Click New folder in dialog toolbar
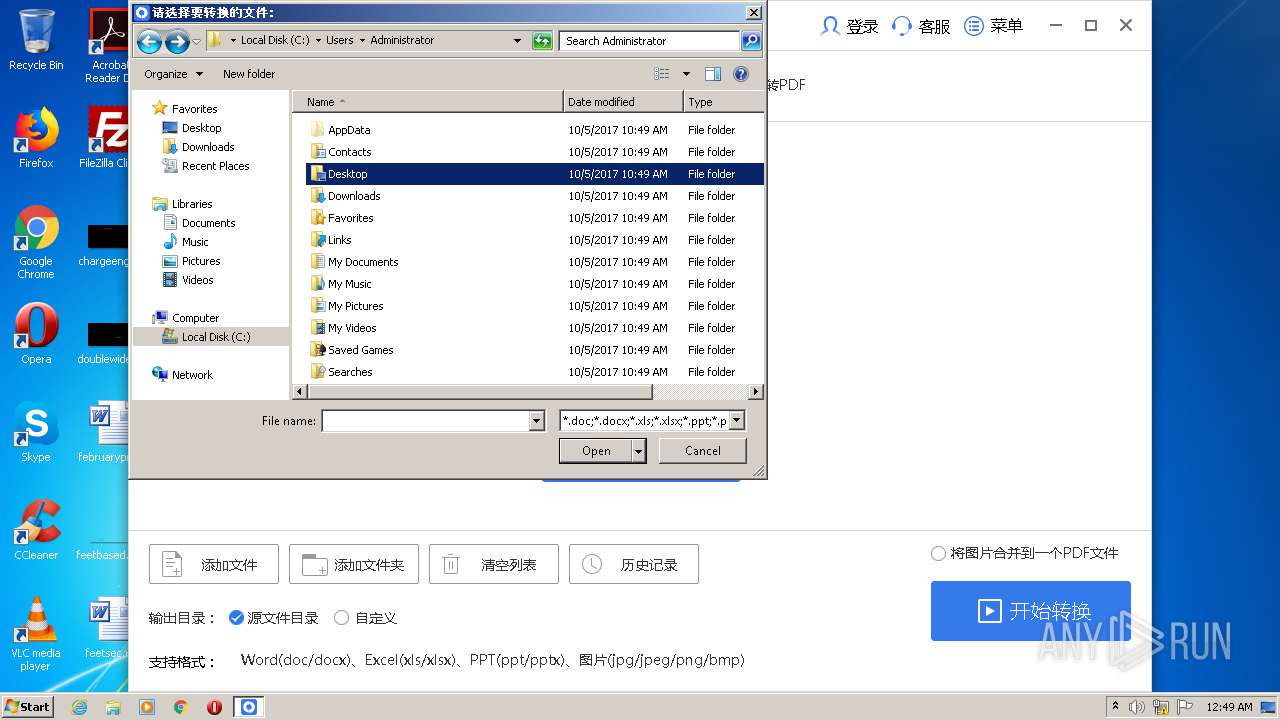This screenshot has height=720, width=1280. [x=249, y=74]
